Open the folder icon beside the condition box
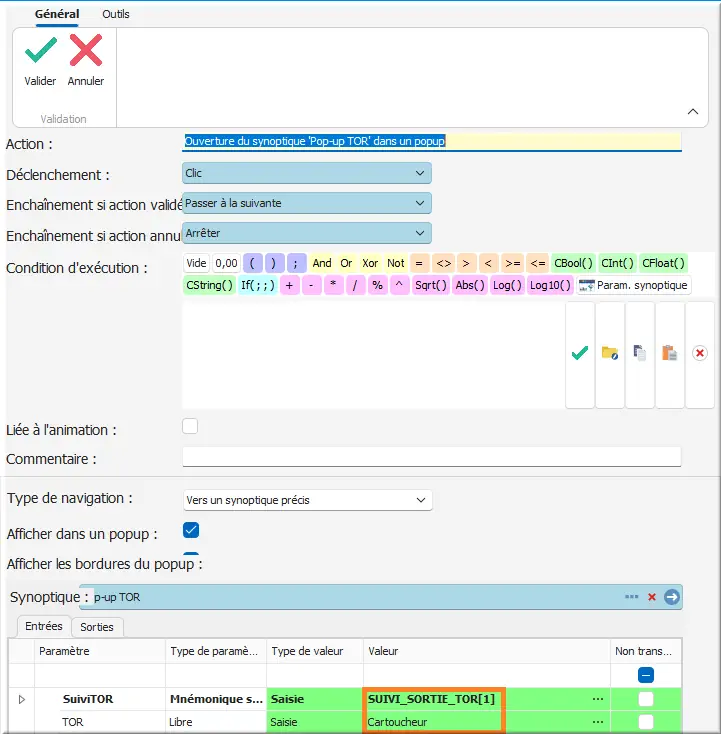The image size is (721, 734). (x=609, y=353)
